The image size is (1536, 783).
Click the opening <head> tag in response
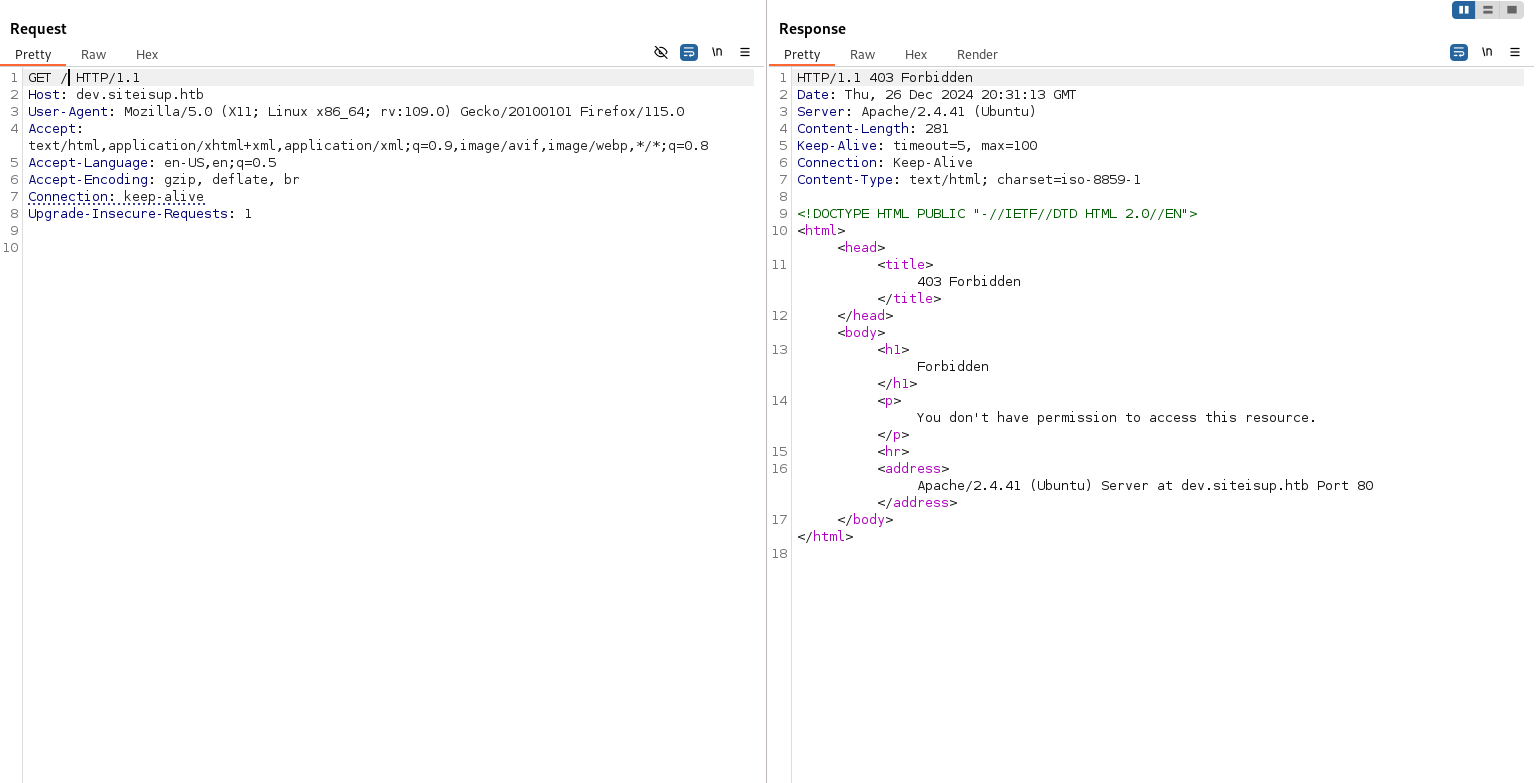(861, 247)
